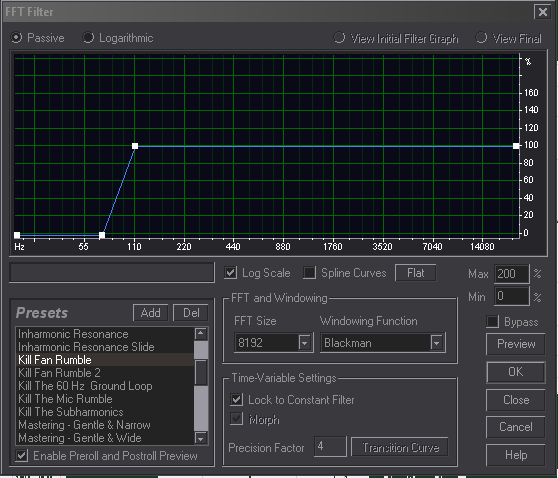Click the presets list scroll-up arrow

201,333
